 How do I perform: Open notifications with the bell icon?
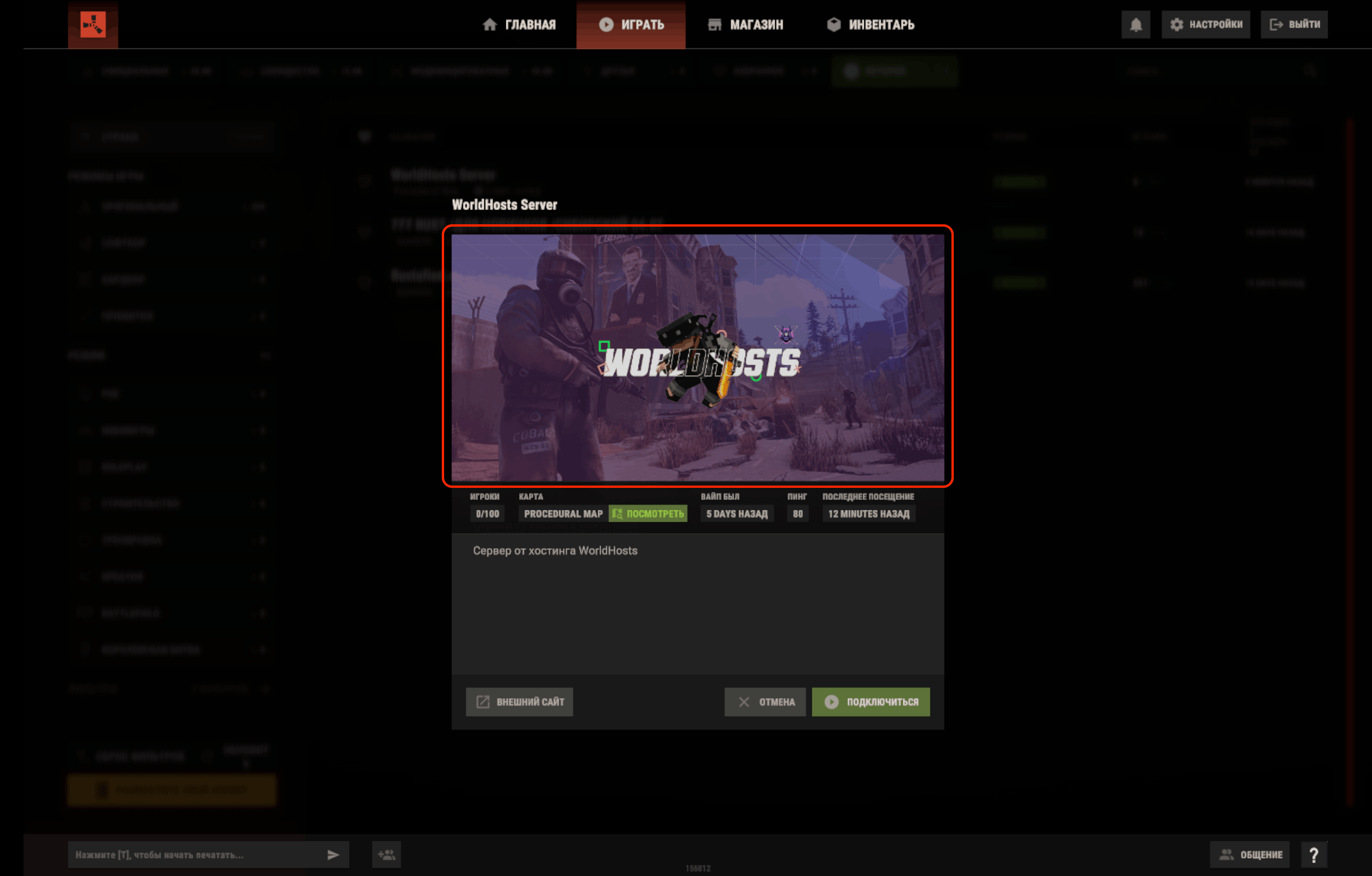coord(1136,24)
